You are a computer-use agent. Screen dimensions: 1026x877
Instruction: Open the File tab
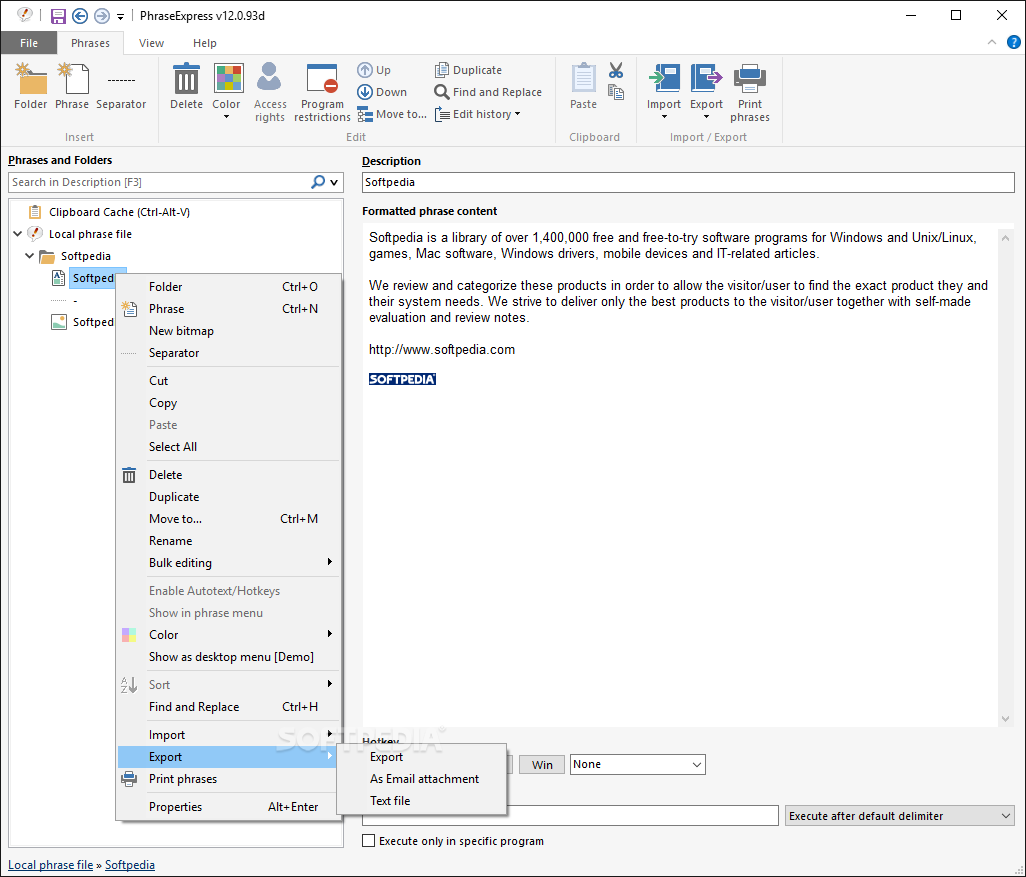29,43
